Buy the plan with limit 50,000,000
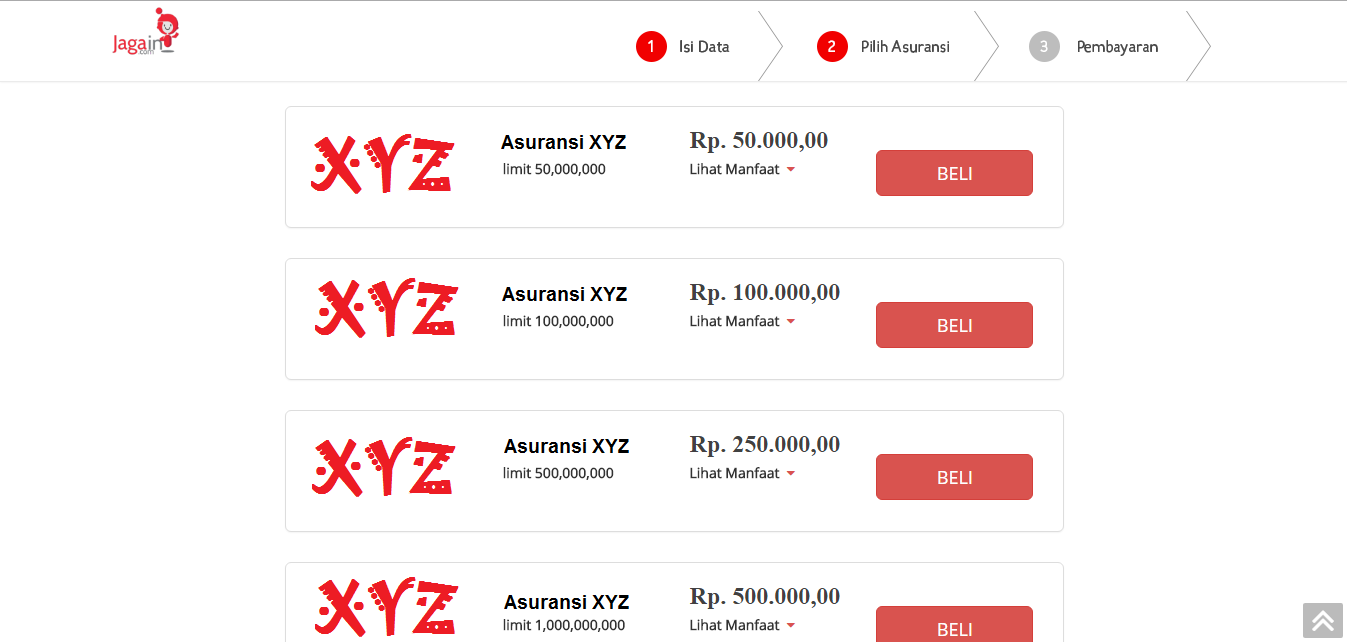Viewport: 1347px width, 642px height. coord(954,173)
